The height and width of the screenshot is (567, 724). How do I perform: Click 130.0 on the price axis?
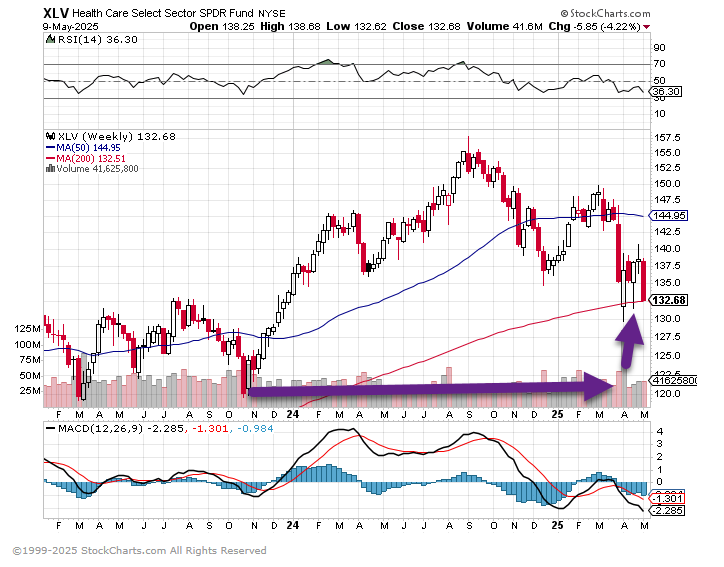tap(667, 319)
